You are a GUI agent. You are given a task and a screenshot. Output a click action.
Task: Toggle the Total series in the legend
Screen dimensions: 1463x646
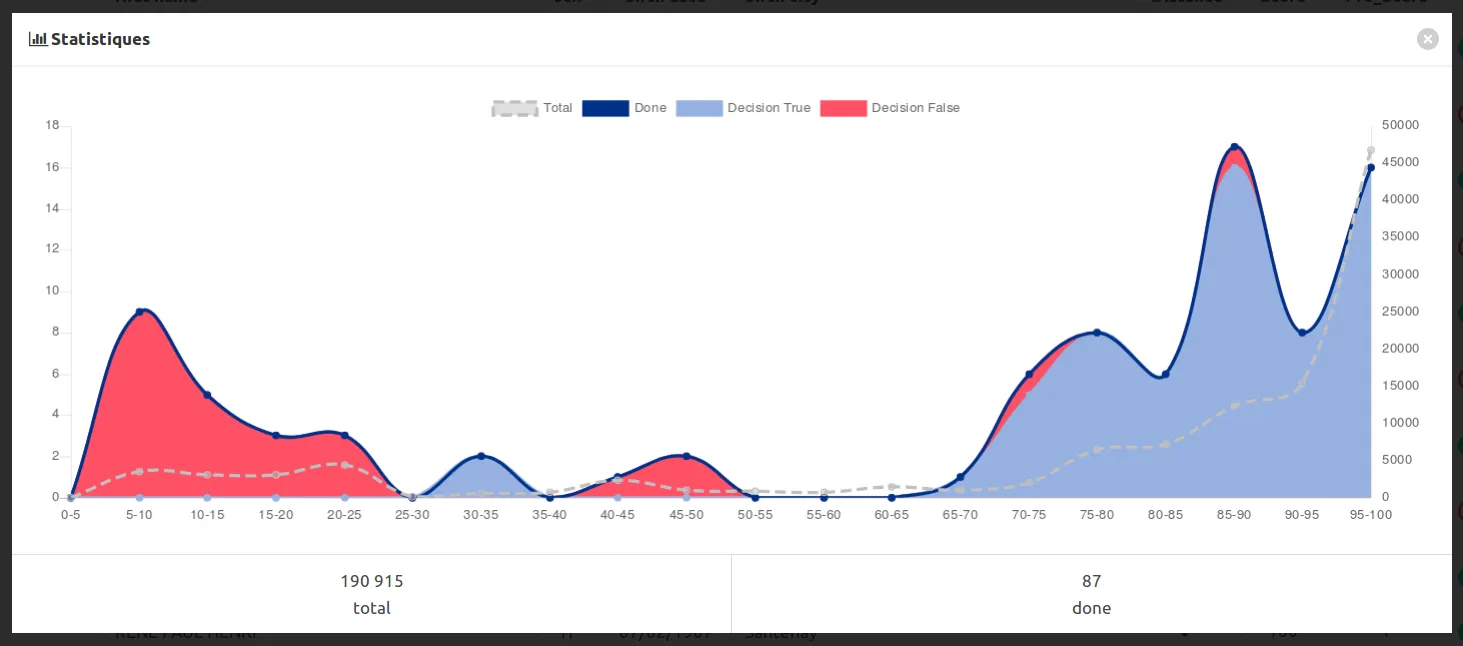click(532, 108)
